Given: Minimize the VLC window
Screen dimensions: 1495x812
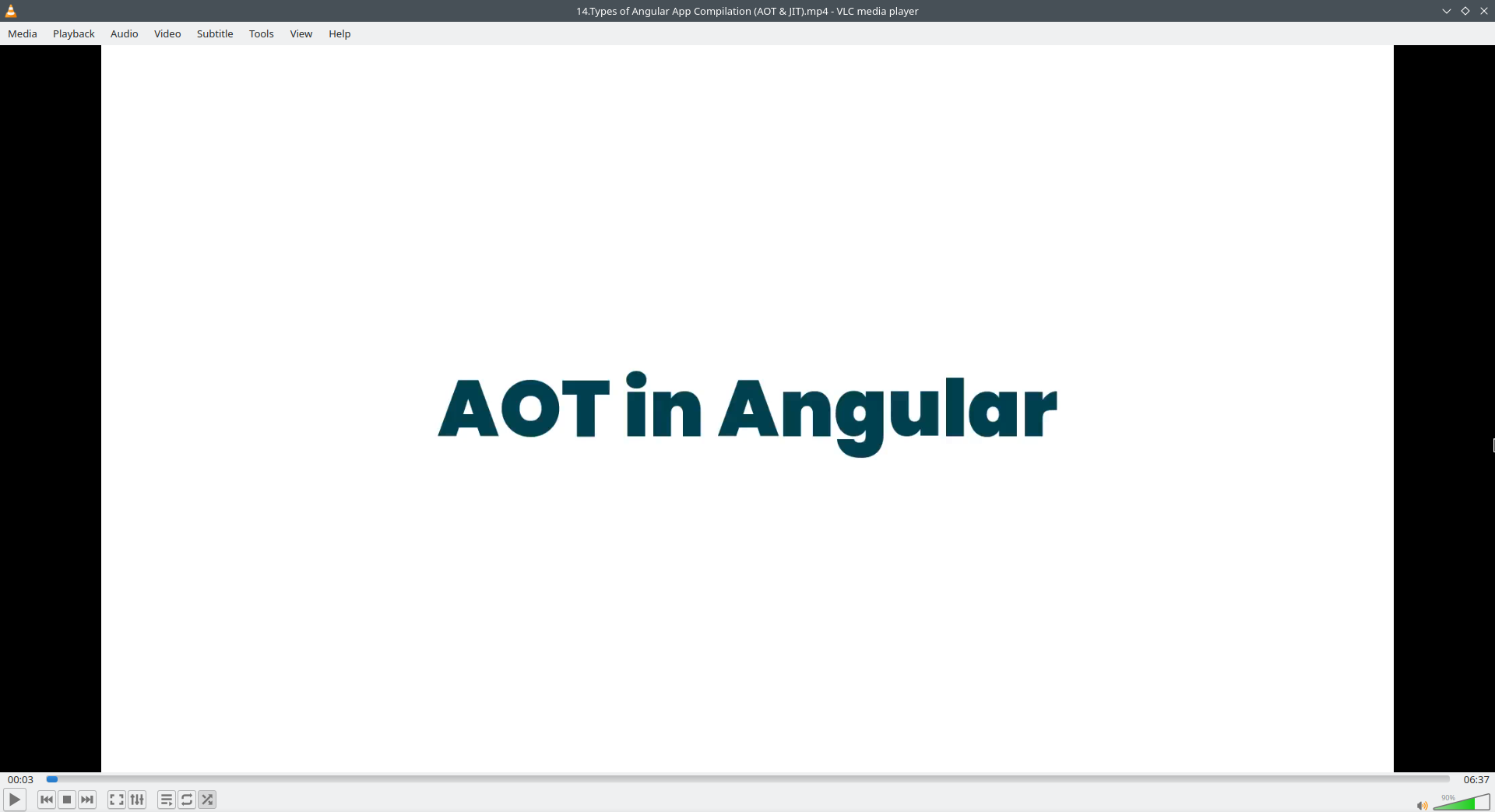Looking at the screenshot, I should [x=1447, y=11].
